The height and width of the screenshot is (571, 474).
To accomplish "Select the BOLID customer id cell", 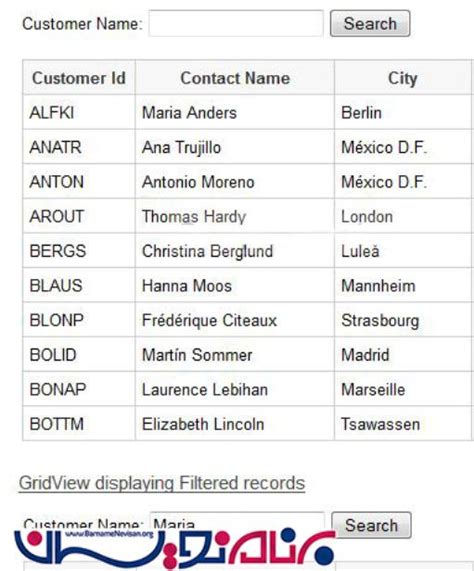I will 79,354.
